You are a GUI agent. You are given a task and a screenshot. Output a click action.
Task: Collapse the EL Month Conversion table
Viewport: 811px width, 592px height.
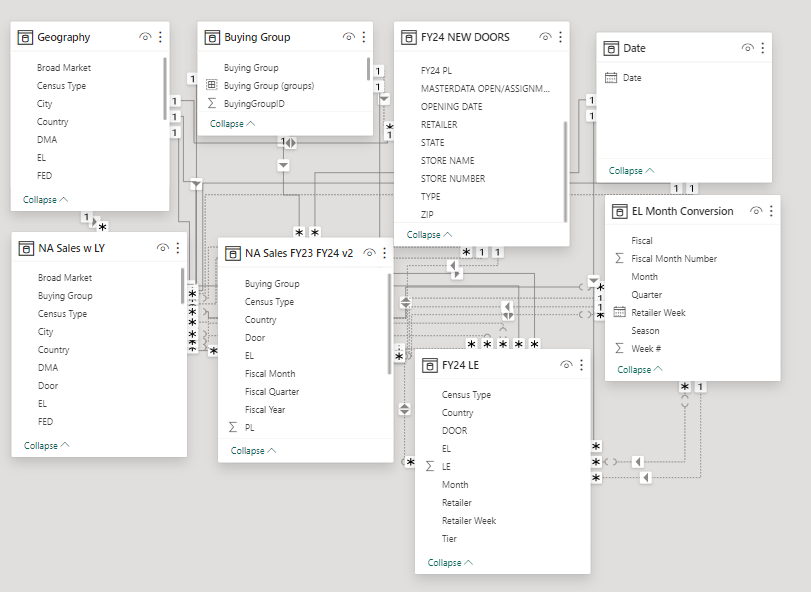[x=640, y=370]
